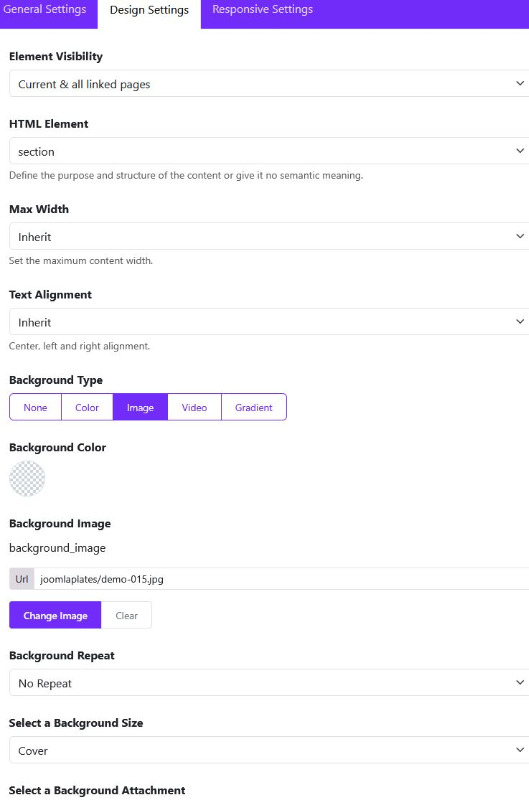Click the Change Image button
The image size is (529, 800).
(x=55, y=615)
